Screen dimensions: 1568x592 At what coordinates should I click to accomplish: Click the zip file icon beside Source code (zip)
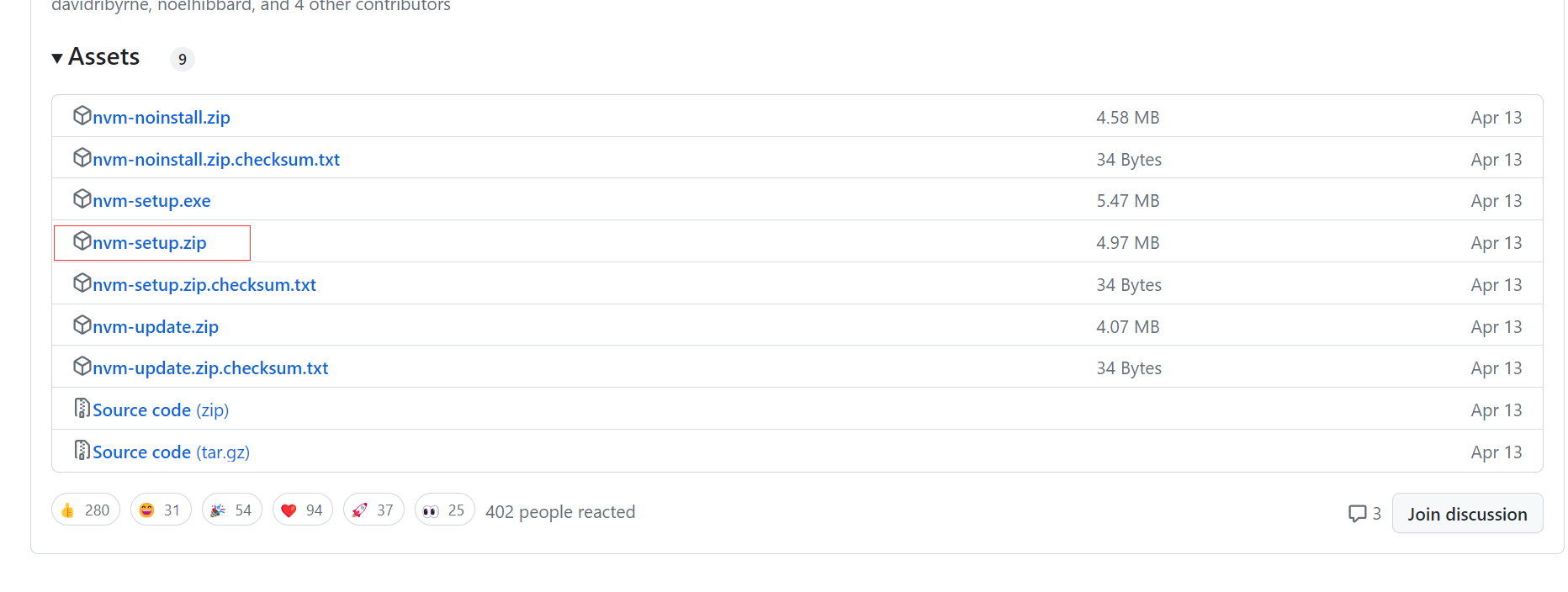coord(82,409)
